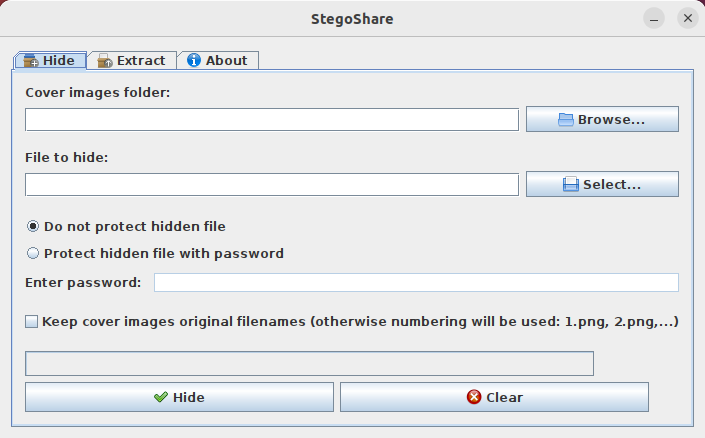Reset the form with the Clear button
This screenshot has height=438, width=705.
point(495,397)
